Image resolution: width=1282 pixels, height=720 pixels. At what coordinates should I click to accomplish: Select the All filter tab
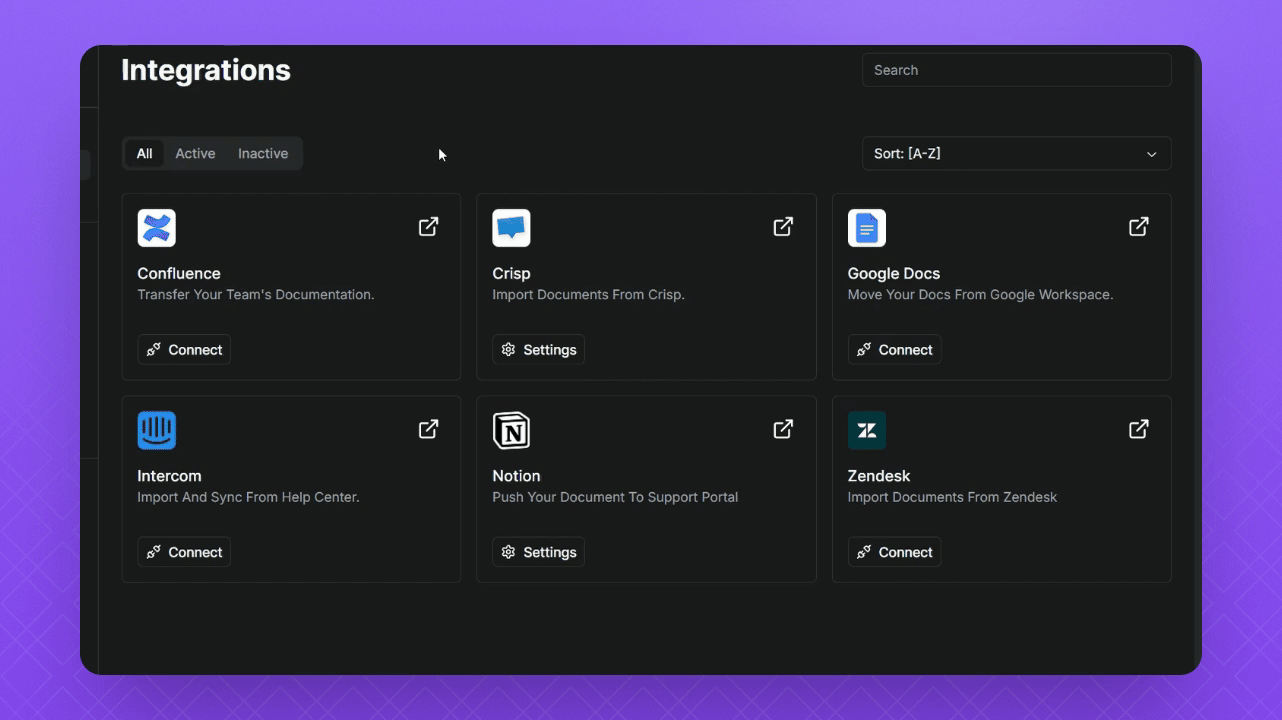(145, 154)
